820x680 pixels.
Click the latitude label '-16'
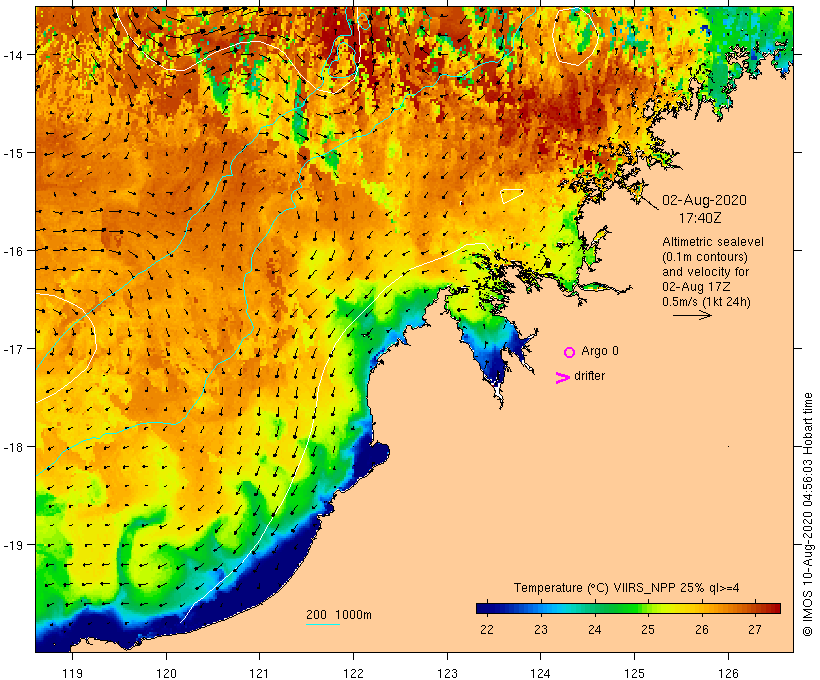coord(12,251)
